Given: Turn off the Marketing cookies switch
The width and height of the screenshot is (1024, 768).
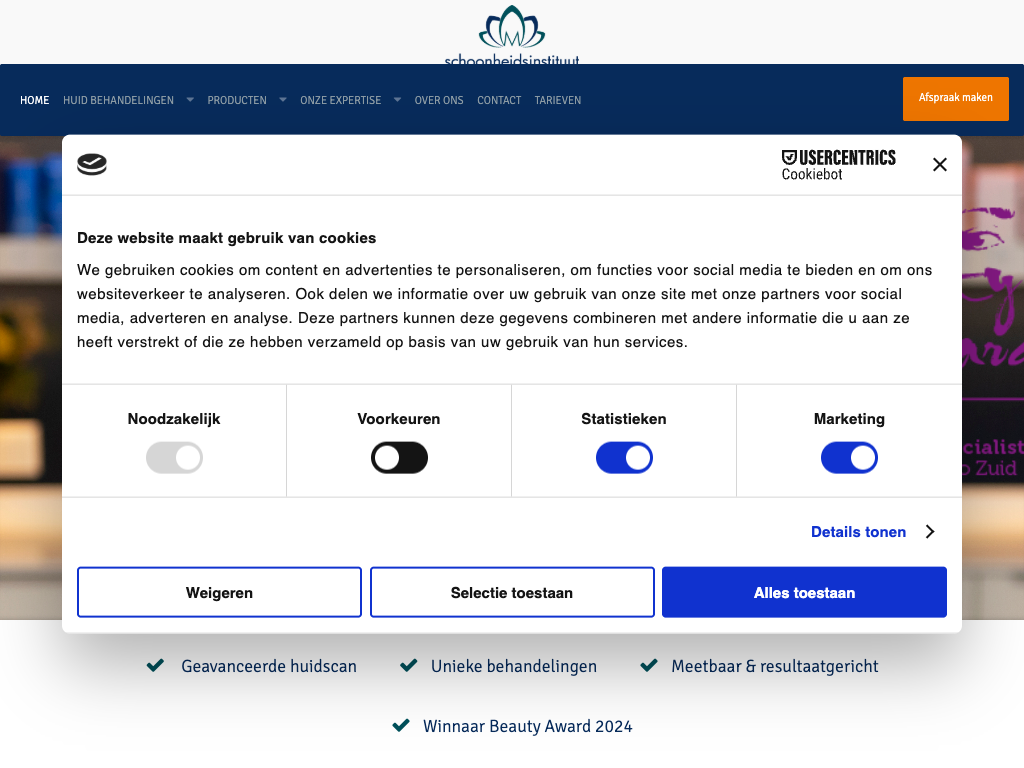Looking at the screenshot, I should pyautogui.click(x=849, y=458).
